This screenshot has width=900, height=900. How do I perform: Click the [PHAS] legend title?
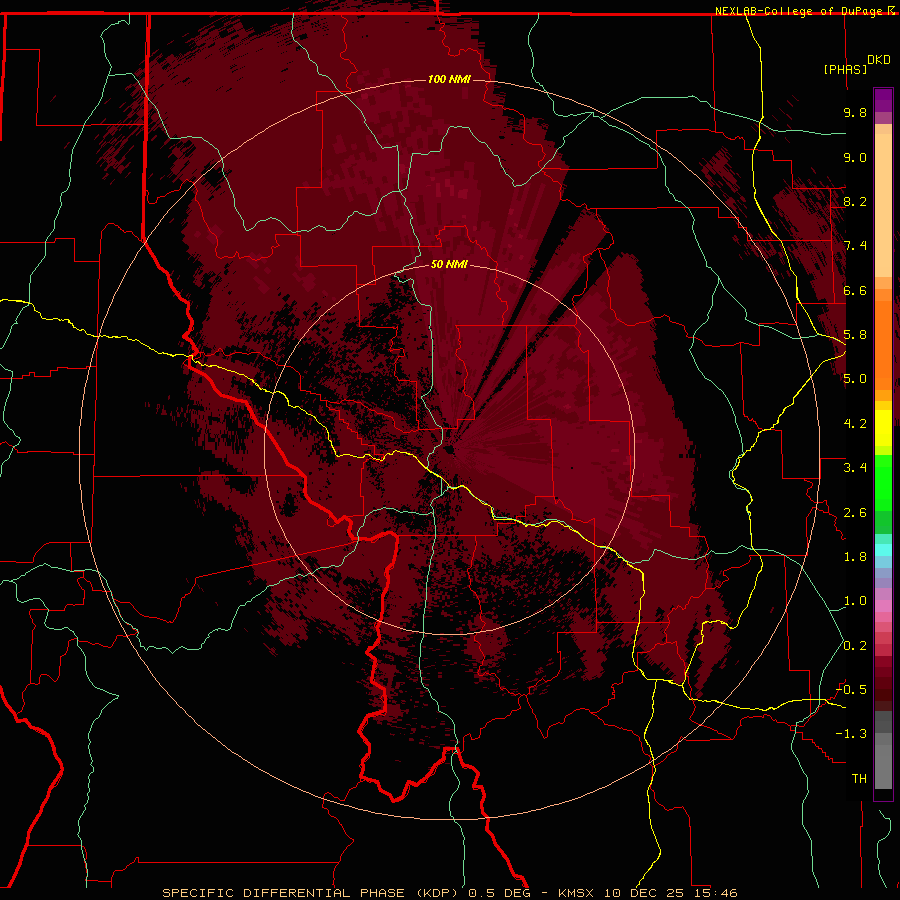(x=845, y=69)
